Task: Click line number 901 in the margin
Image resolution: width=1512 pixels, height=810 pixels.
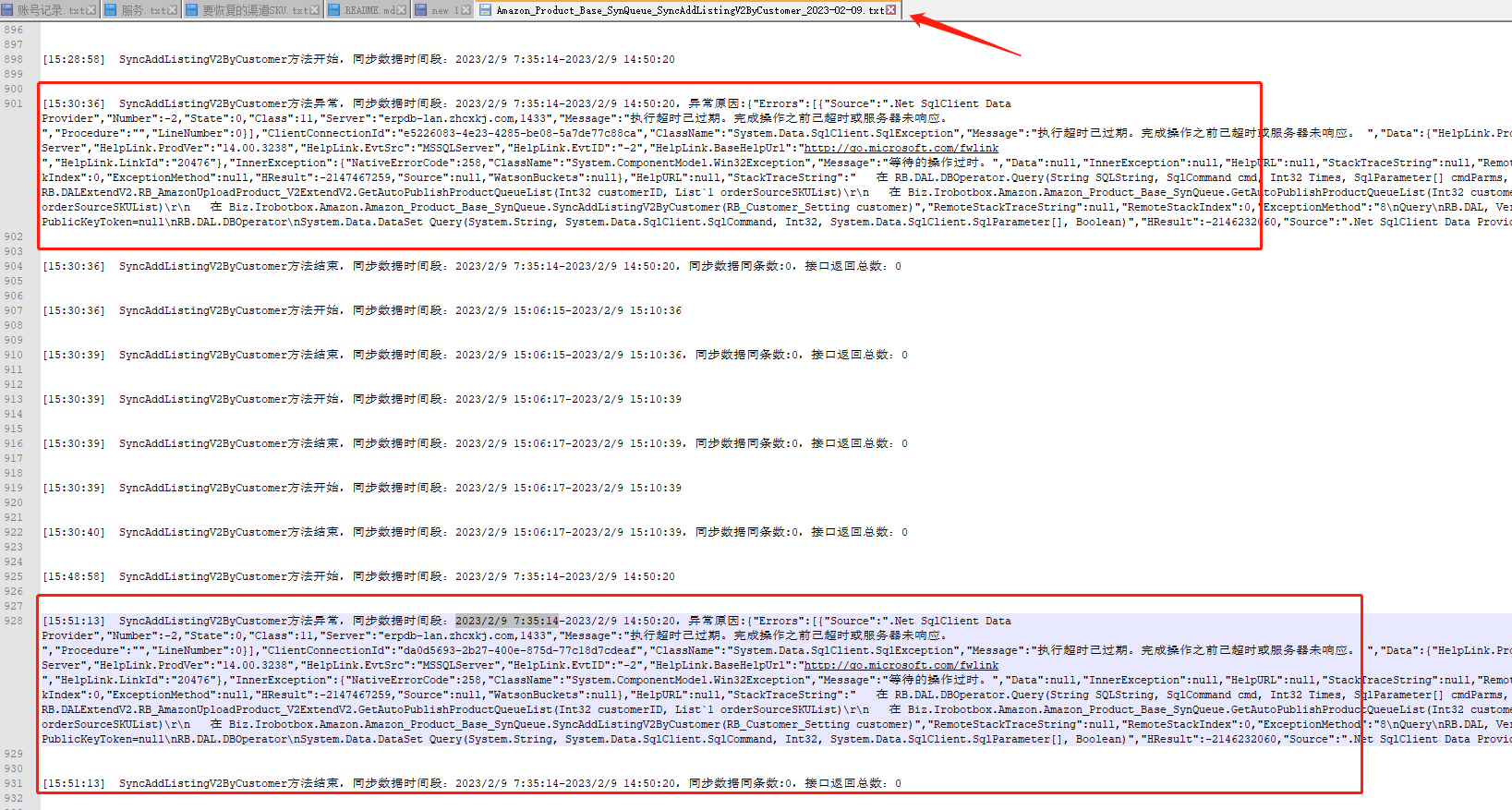Action: coord(14,103)
